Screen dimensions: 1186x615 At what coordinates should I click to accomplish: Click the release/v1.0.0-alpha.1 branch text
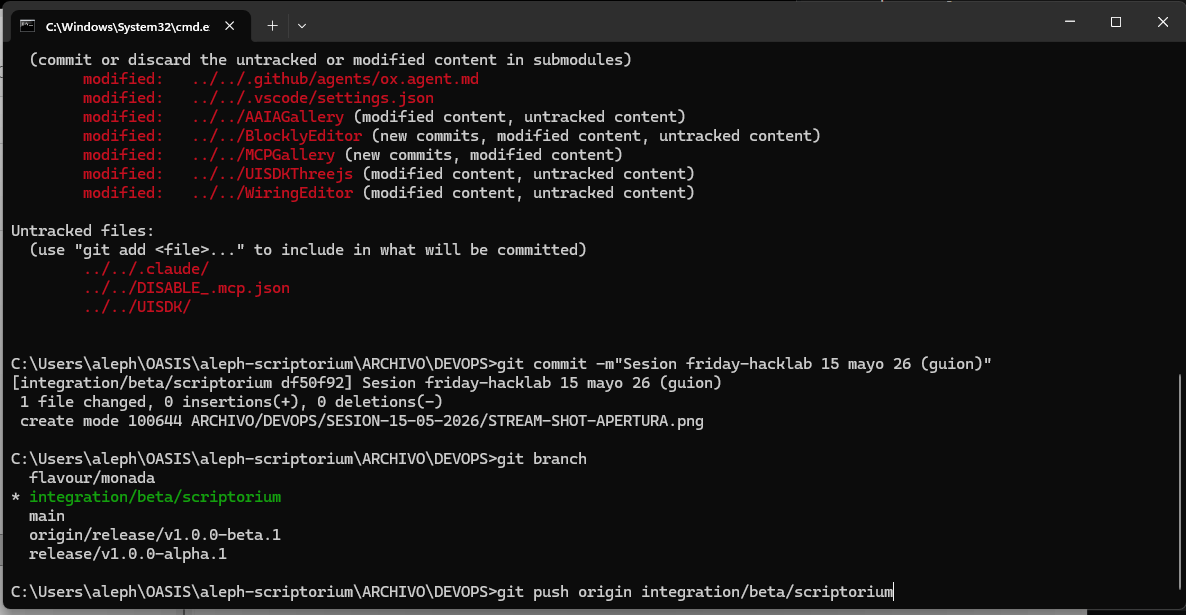[x=128, y=554]
